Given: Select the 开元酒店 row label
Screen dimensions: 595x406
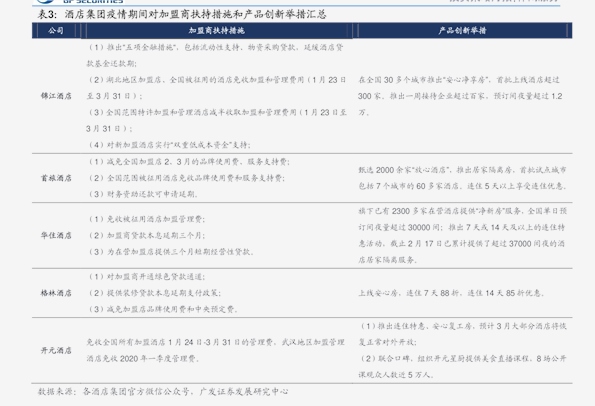Looking at the screenshot, I should click(56, 350).
